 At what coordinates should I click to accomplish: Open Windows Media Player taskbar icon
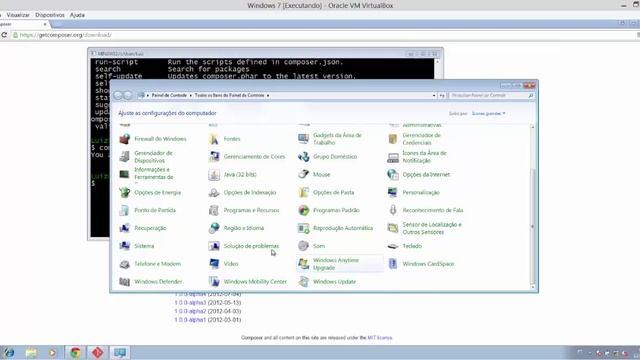(x=53, y=353)
